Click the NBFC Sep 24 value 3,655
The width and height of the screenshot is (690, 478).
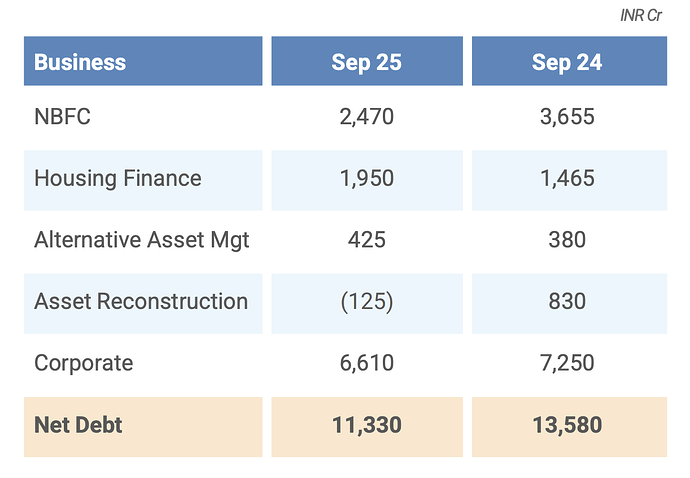(566, 117)
